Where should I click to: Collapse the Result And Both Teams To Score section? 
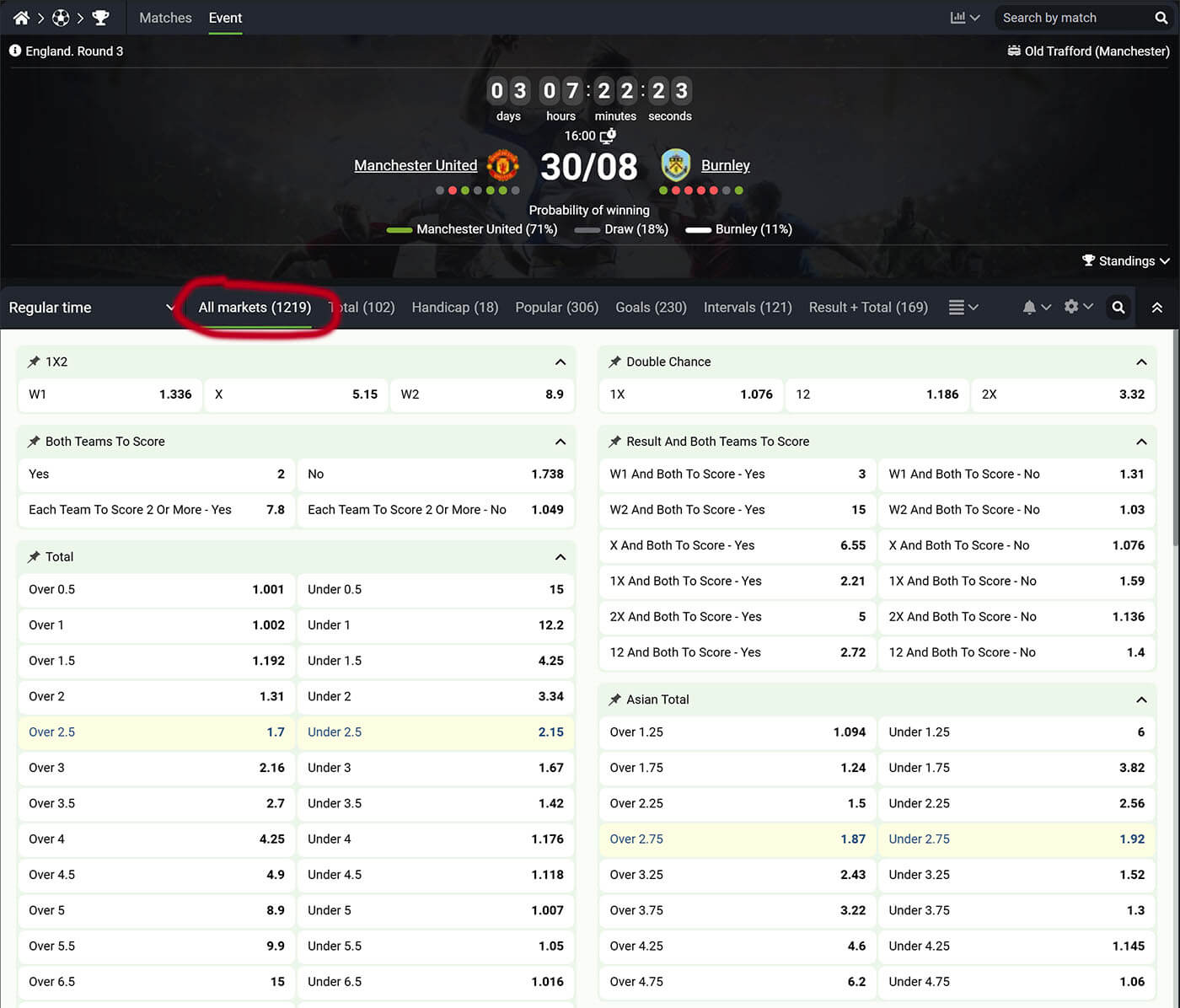click(1141, 442)
